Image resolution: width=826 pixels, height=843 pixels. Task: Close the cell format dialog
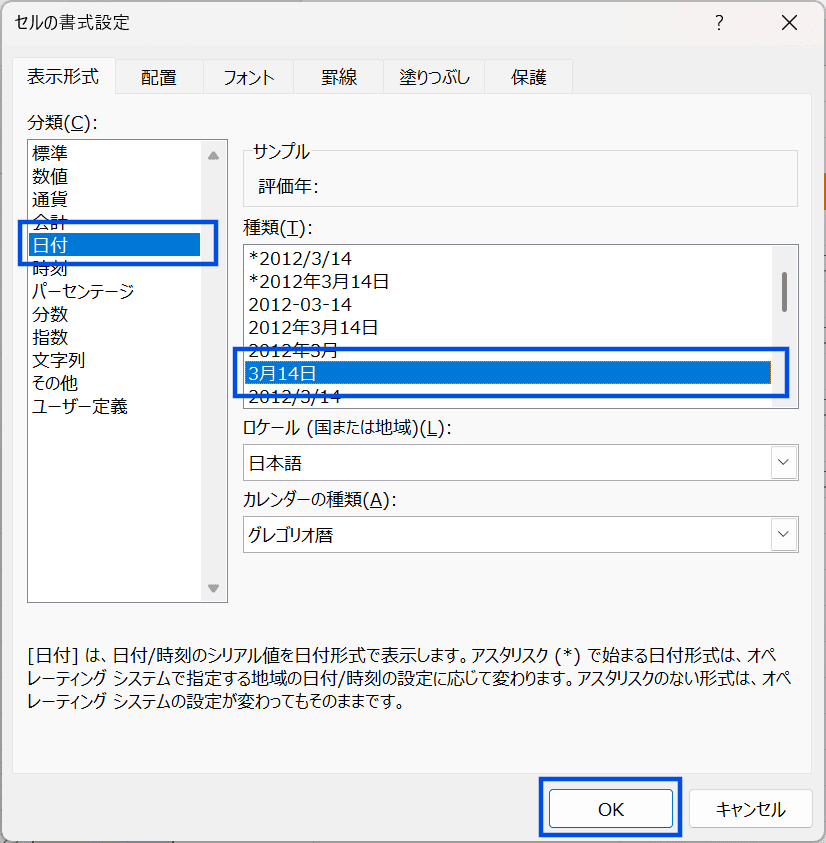789,22
